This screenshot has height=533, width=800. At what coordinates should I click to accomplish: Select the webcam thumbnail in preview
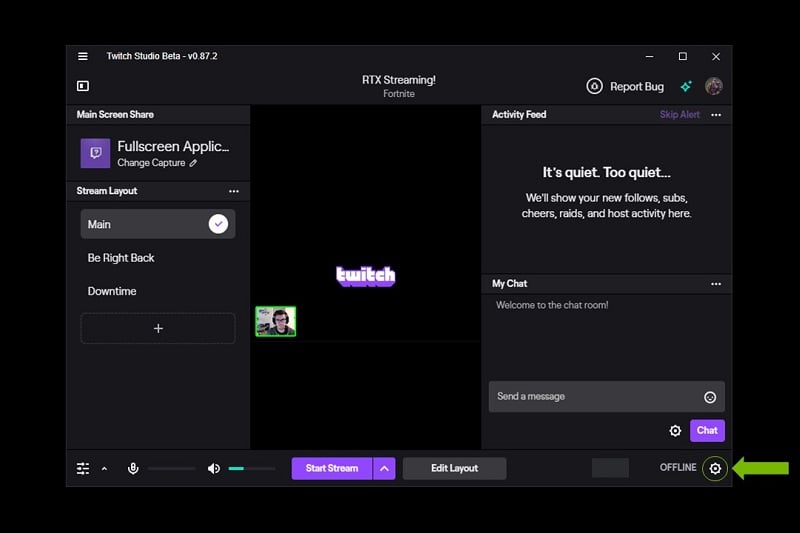tap(276, 321)
